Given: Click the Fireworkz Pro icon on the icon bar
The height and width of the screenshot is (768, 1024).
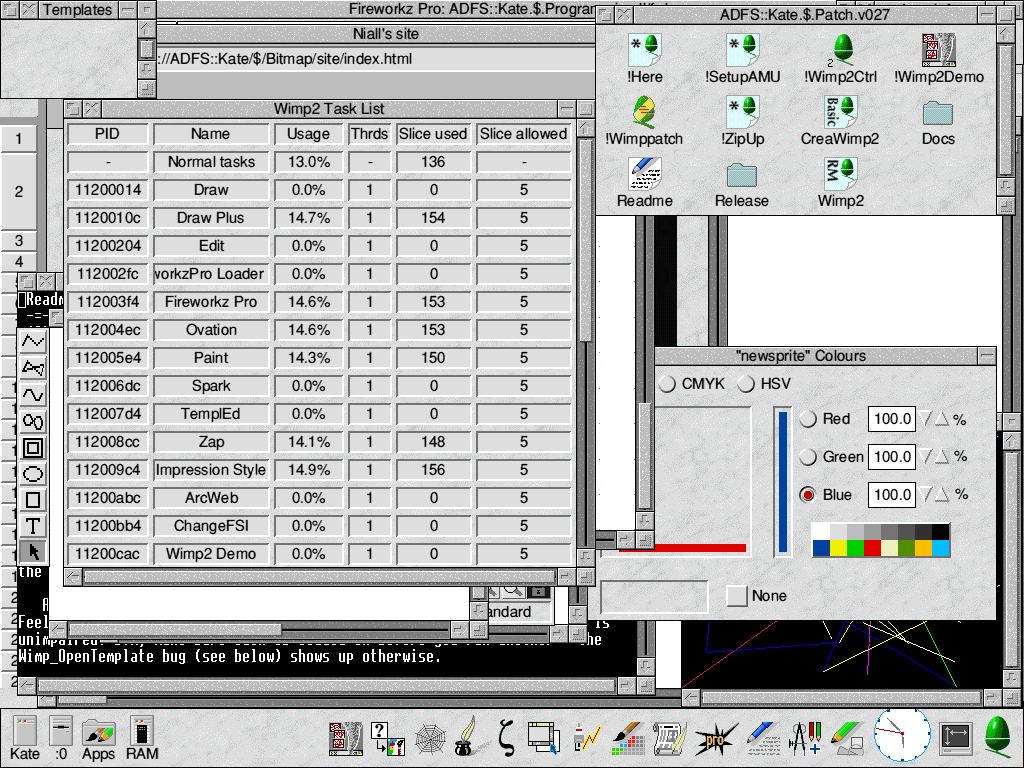Looking at the screenshot, I should click(715, 739).
